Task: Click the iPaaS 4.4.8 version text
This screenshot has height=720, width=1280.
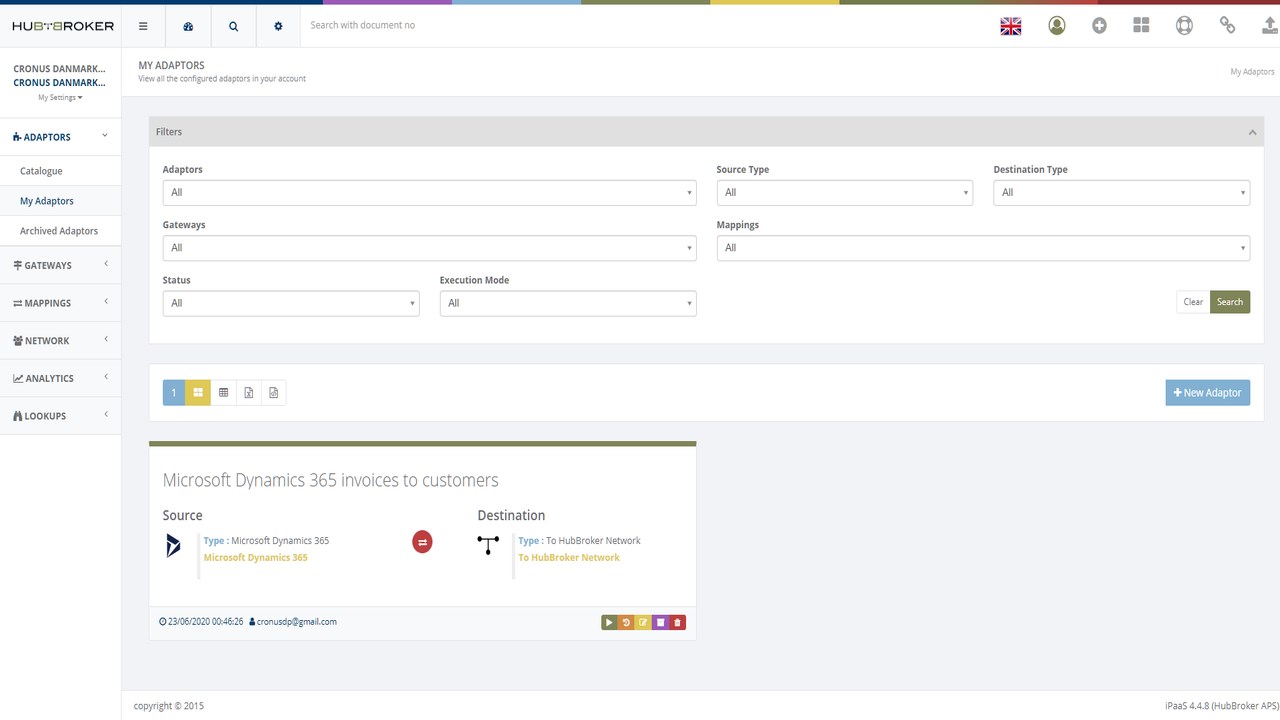Action: point(1222,706)
